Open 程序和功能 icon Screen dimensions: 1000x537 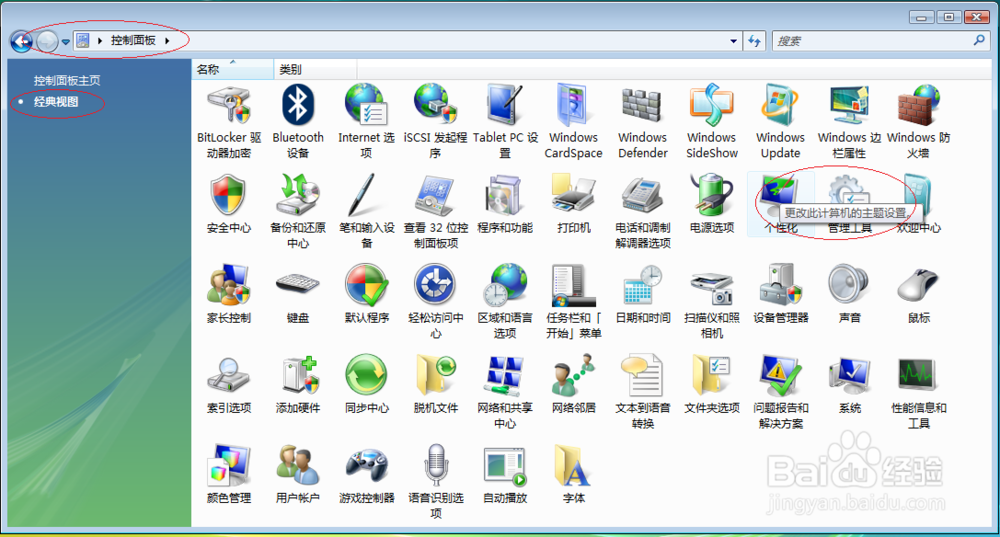point(504,195)
